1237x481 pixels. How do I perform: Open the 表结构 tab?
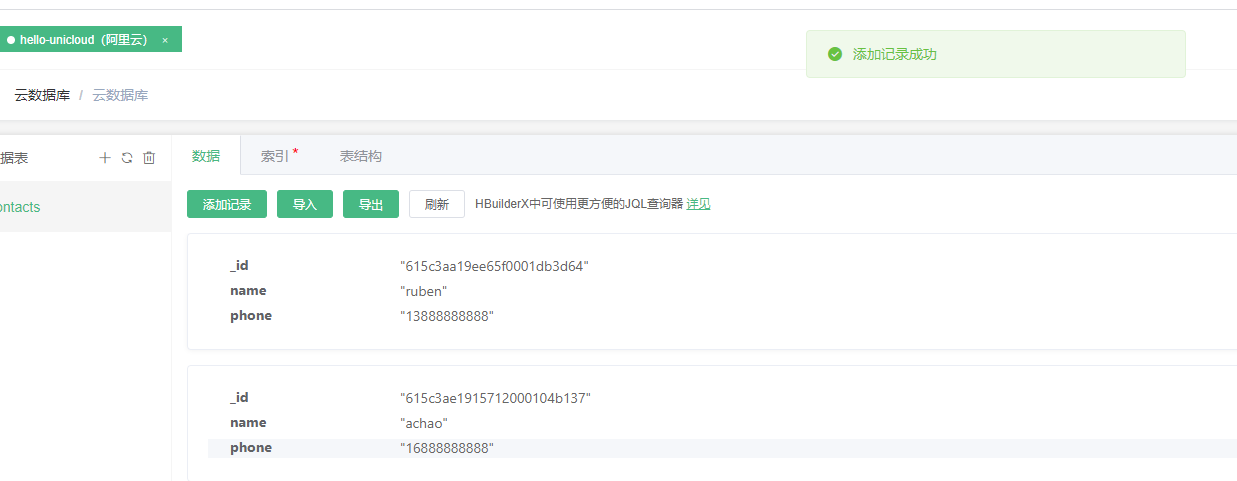(360, 156)
